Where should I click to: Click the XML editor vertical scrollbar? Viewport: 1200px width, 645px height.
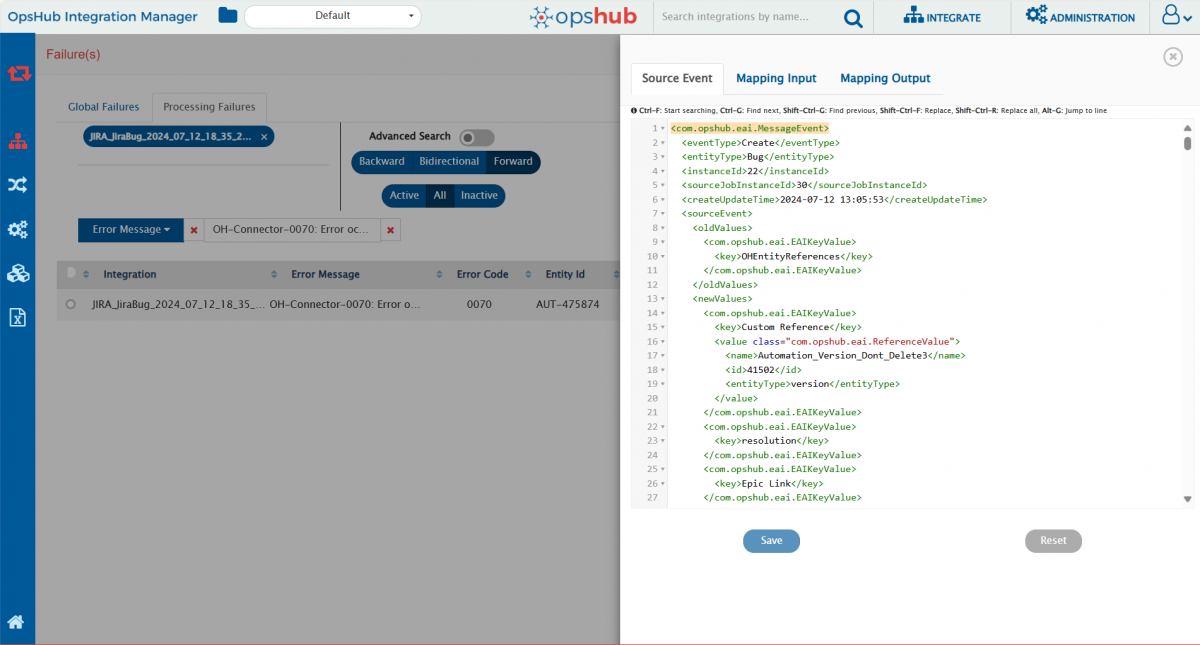tap(1187, 300)
